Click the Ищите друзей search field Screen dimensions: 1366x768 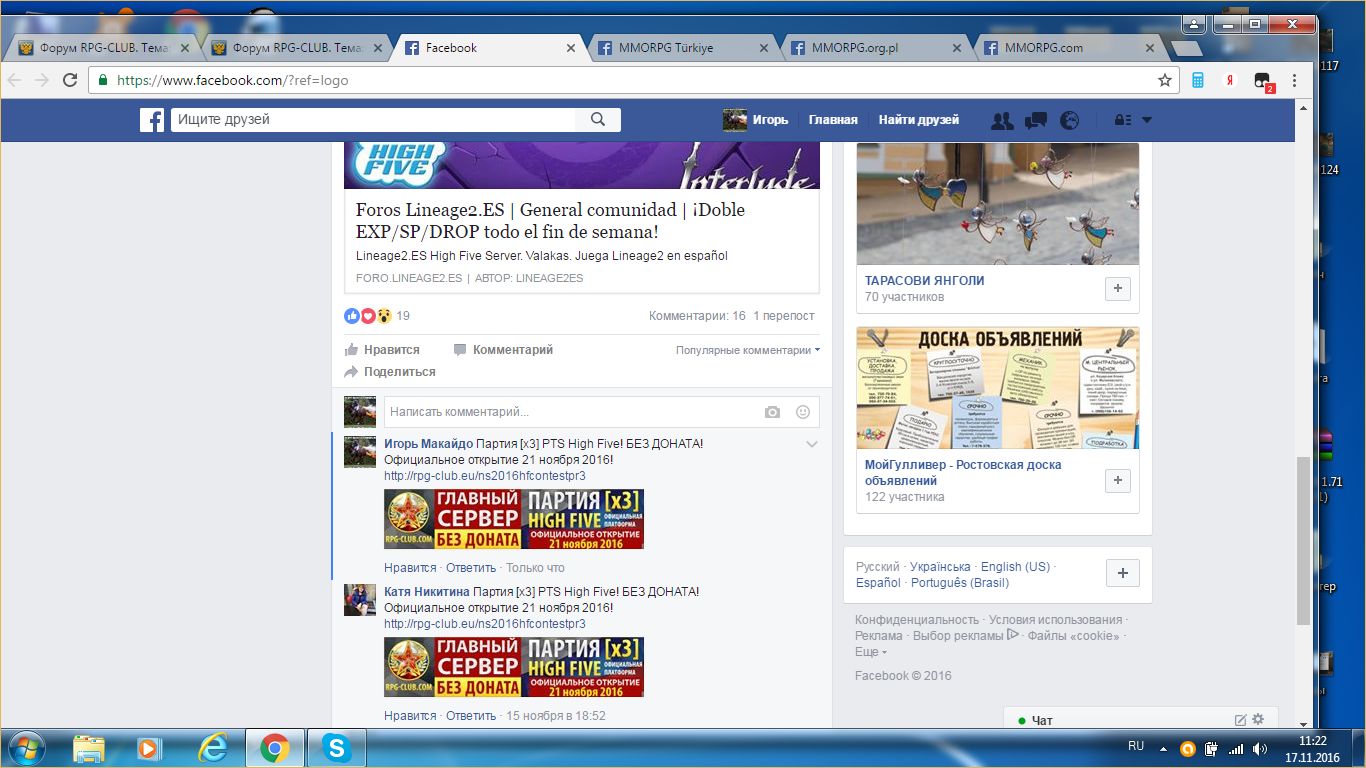[374, 120]
